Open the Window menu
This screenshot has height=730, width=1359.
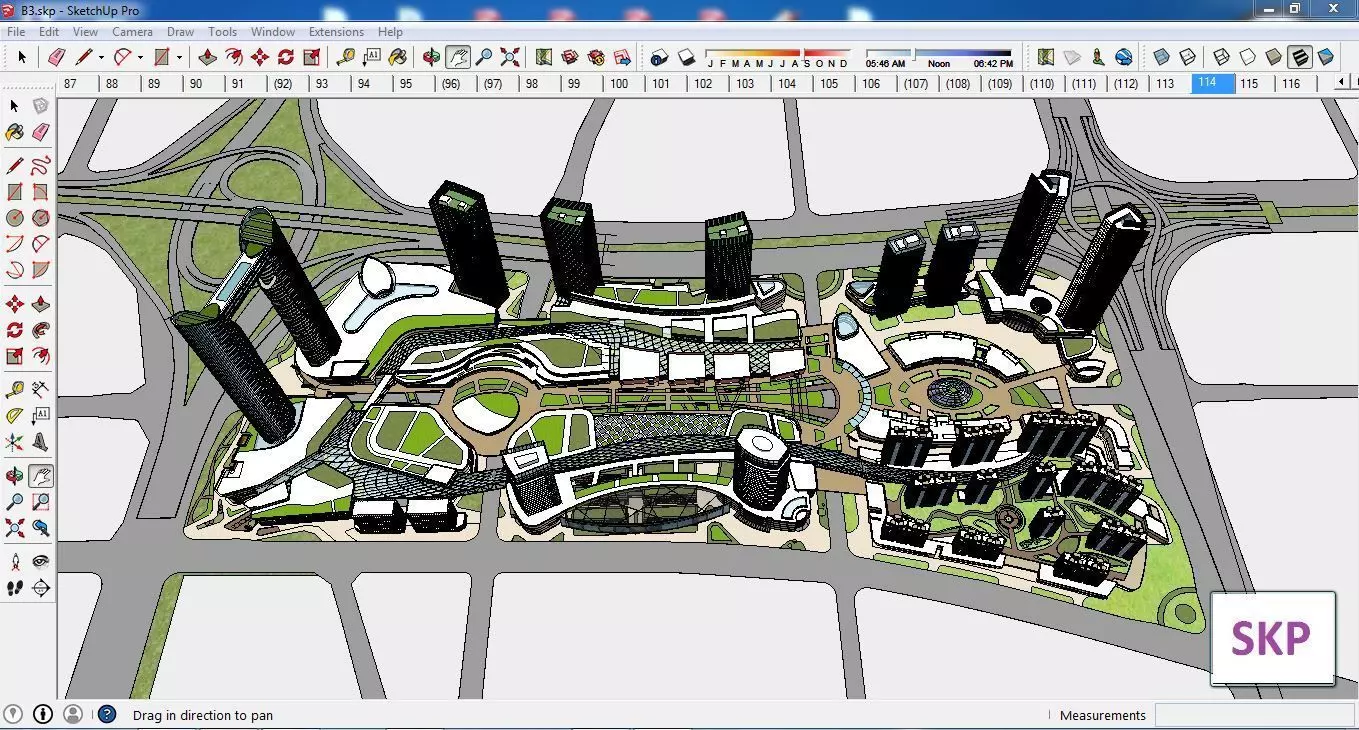pyautogui.click(x=273, y=32)
